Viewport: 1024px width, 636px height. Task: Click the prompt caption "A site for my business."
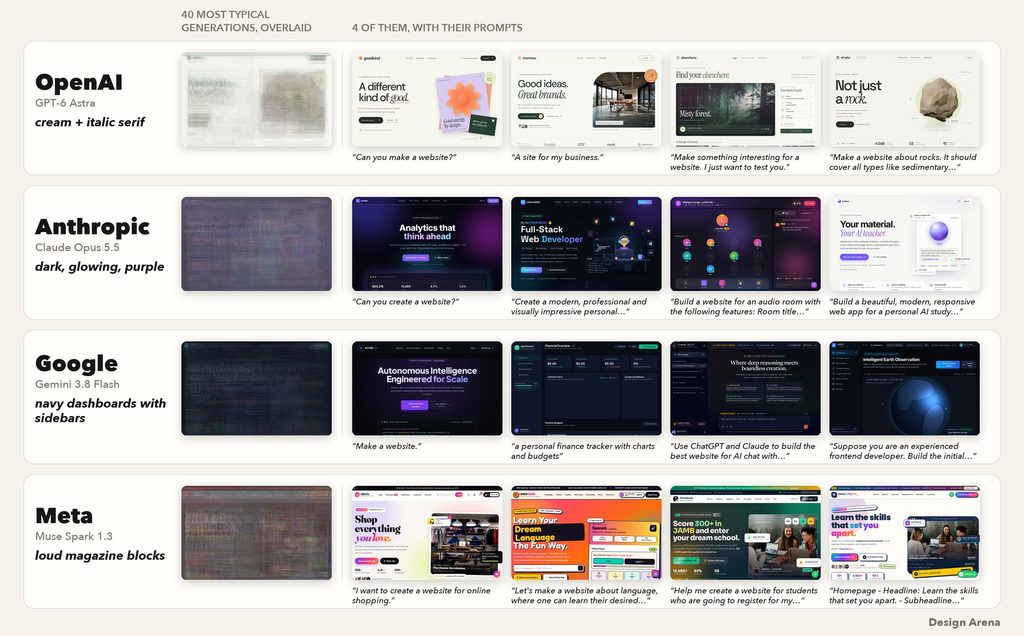tap(557, 157)
